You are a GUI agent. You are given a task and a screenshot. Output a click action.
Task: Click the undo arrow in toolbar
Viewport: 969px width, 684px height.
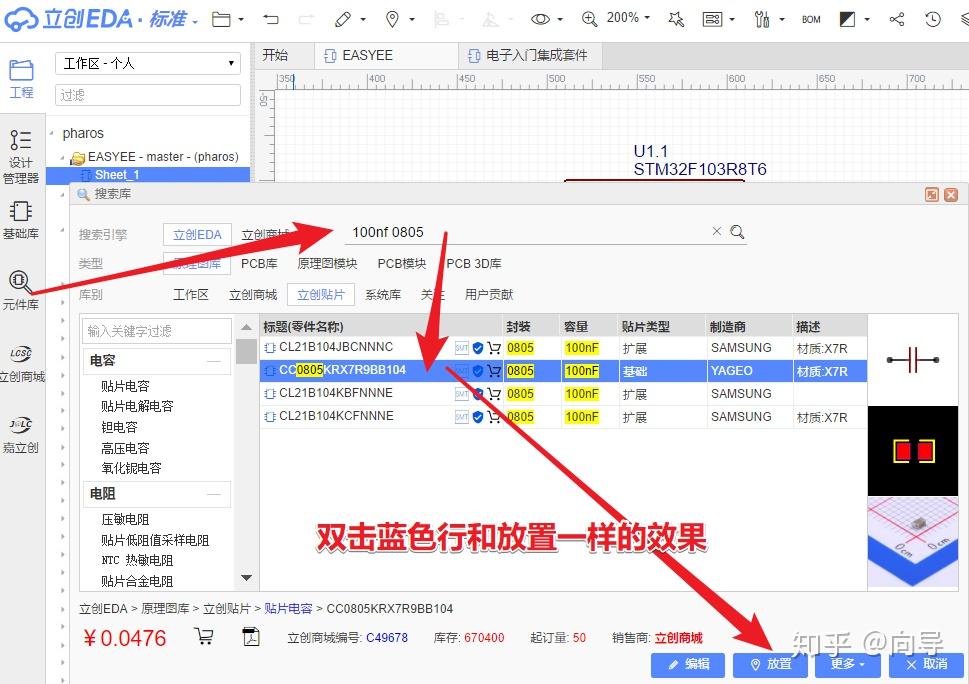click(x=271, y=19)
